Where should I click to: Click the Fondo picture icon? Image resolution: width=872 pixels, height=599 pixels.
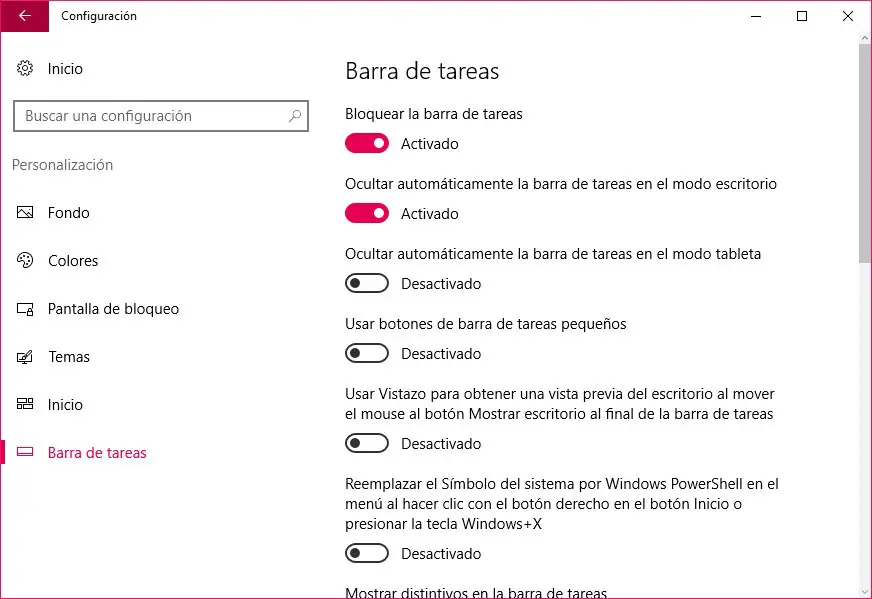point(26,213)
